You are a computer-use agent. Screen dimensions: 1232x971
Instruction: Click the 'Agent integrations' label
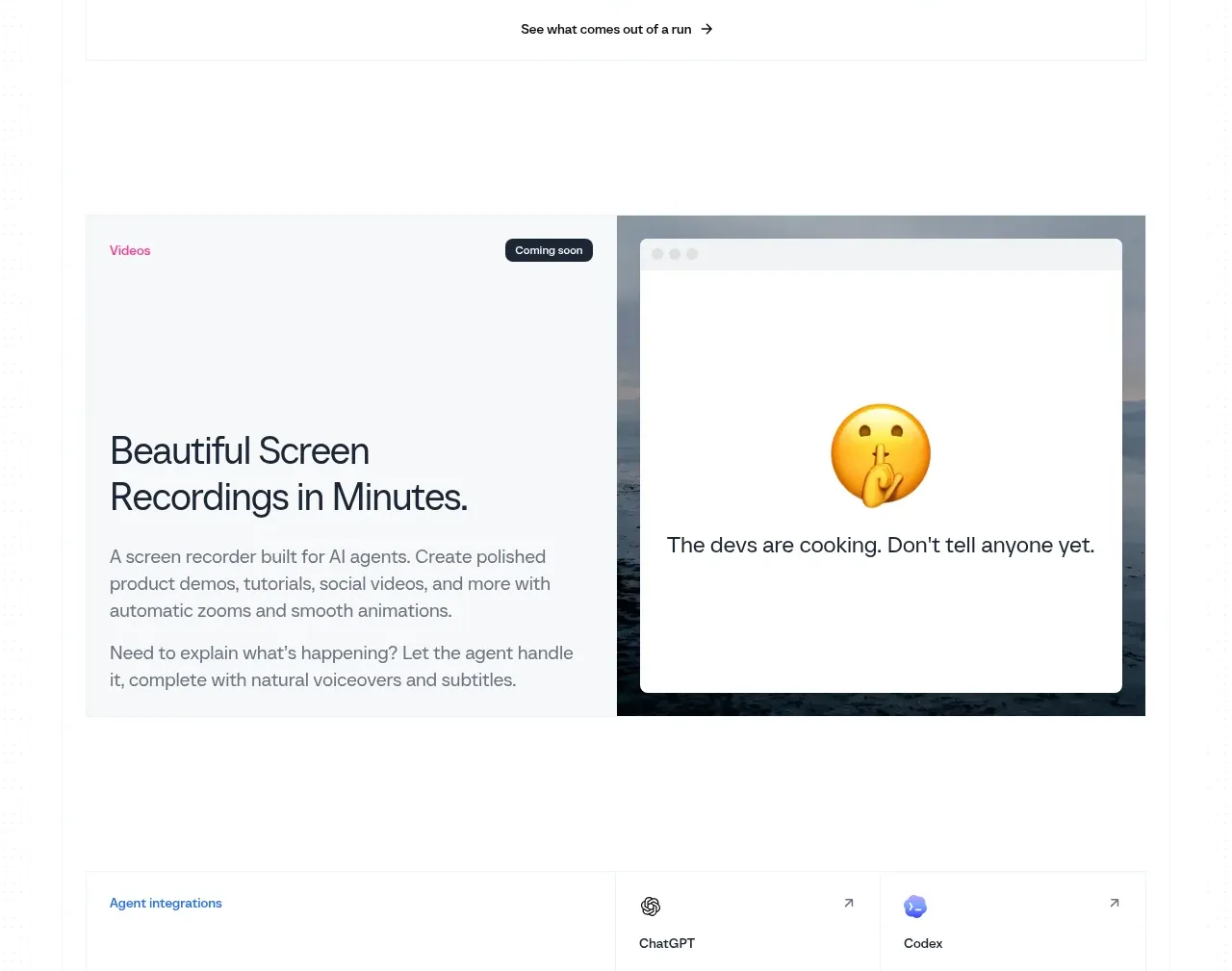(166, 903)
